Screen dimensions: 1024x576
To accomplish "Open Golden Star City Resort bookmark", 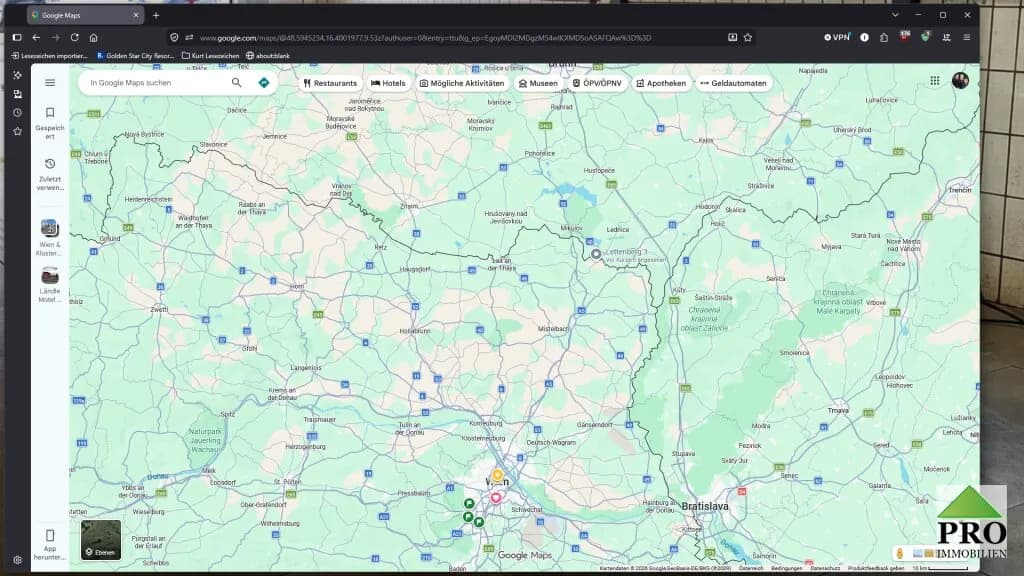I will pyautogui.click(x=135, y=56).
